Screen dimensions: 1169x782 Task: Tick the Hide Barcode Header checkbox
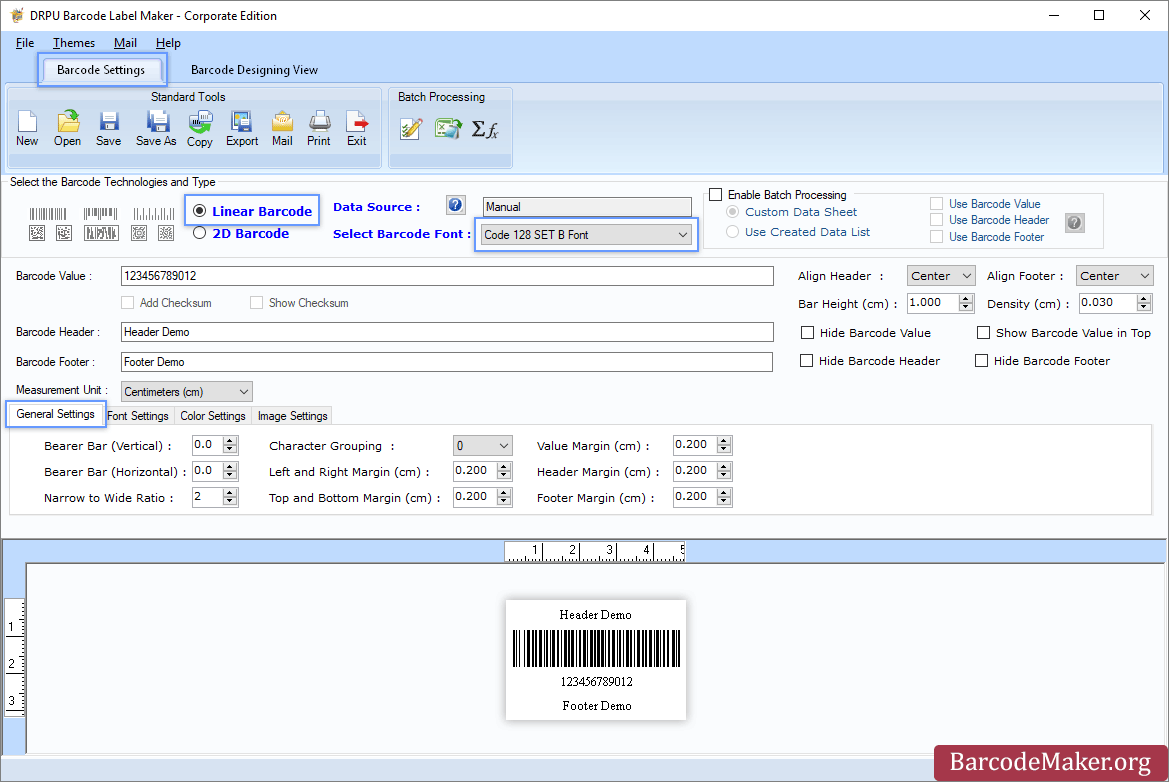pos(806,361)
